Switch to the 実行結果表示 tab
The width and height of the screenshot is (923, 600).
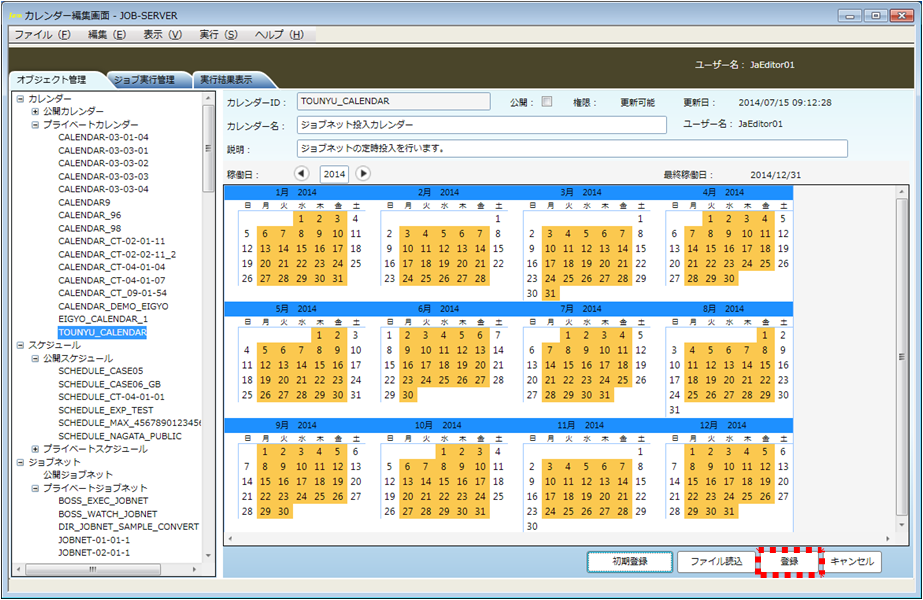pos(227,79)
